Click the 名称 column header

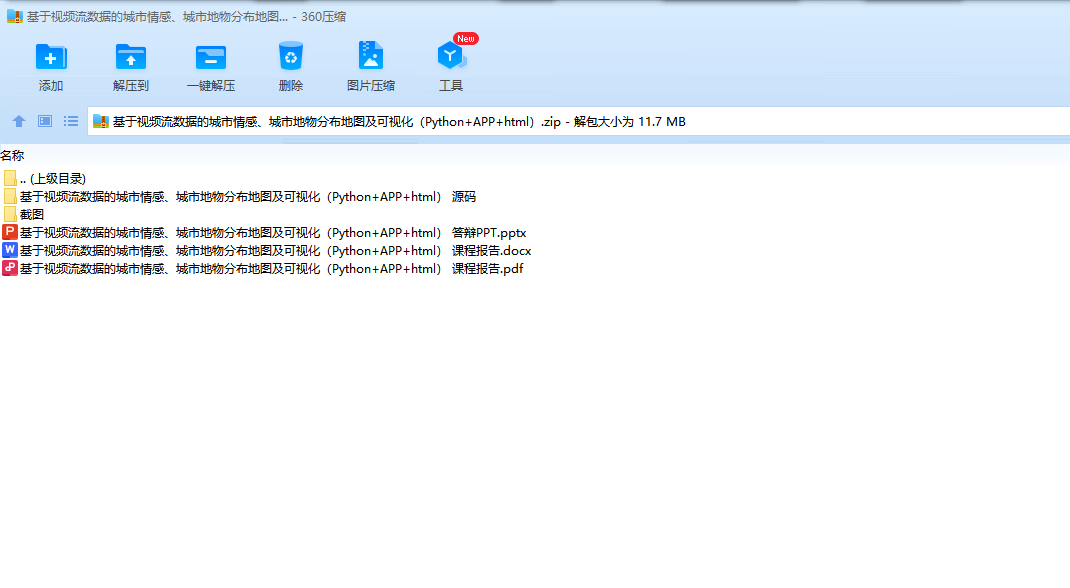[12, 156]
